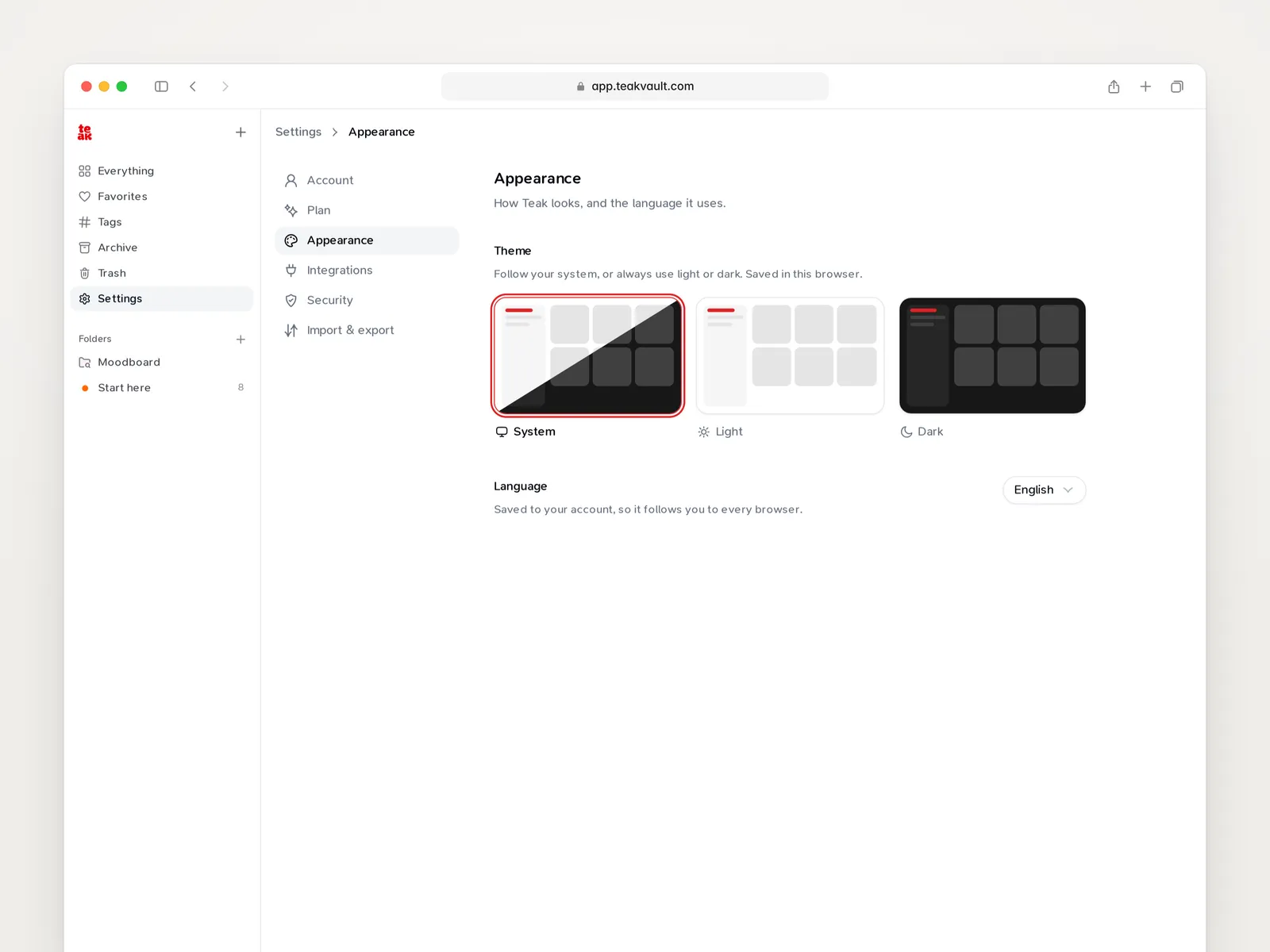Click the Everything grid icon
The height and width of the screenshot is (952, 1270).
pos(85,171)
